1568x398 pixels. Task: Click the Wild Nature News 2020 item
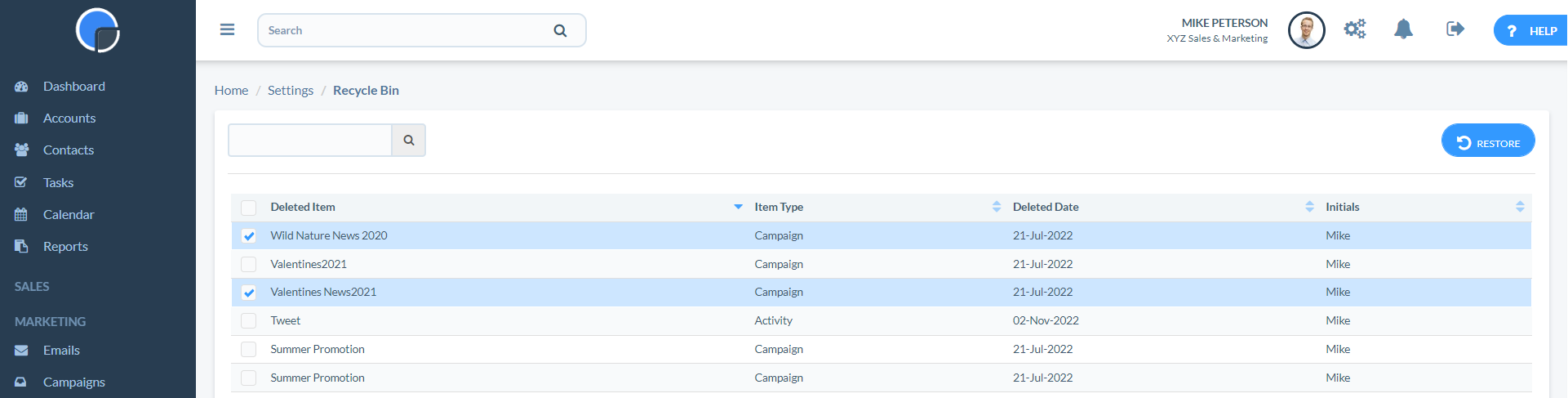(x=329, y=235)
